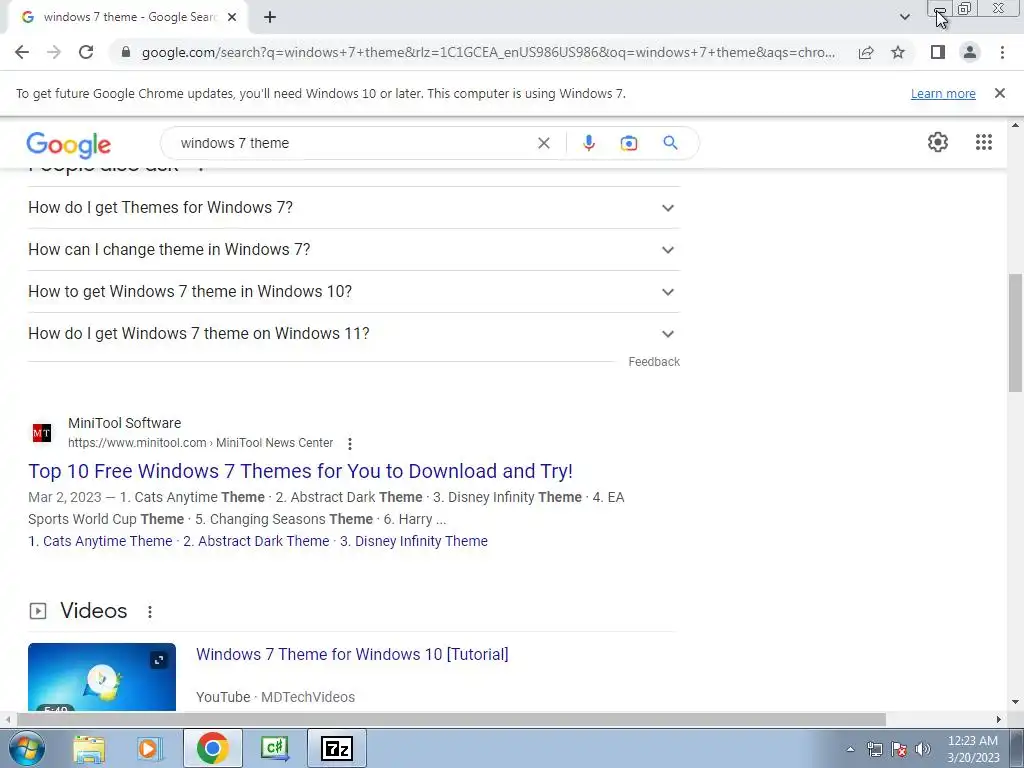Click into the search field with windows 7 theme

pos(353,143)
